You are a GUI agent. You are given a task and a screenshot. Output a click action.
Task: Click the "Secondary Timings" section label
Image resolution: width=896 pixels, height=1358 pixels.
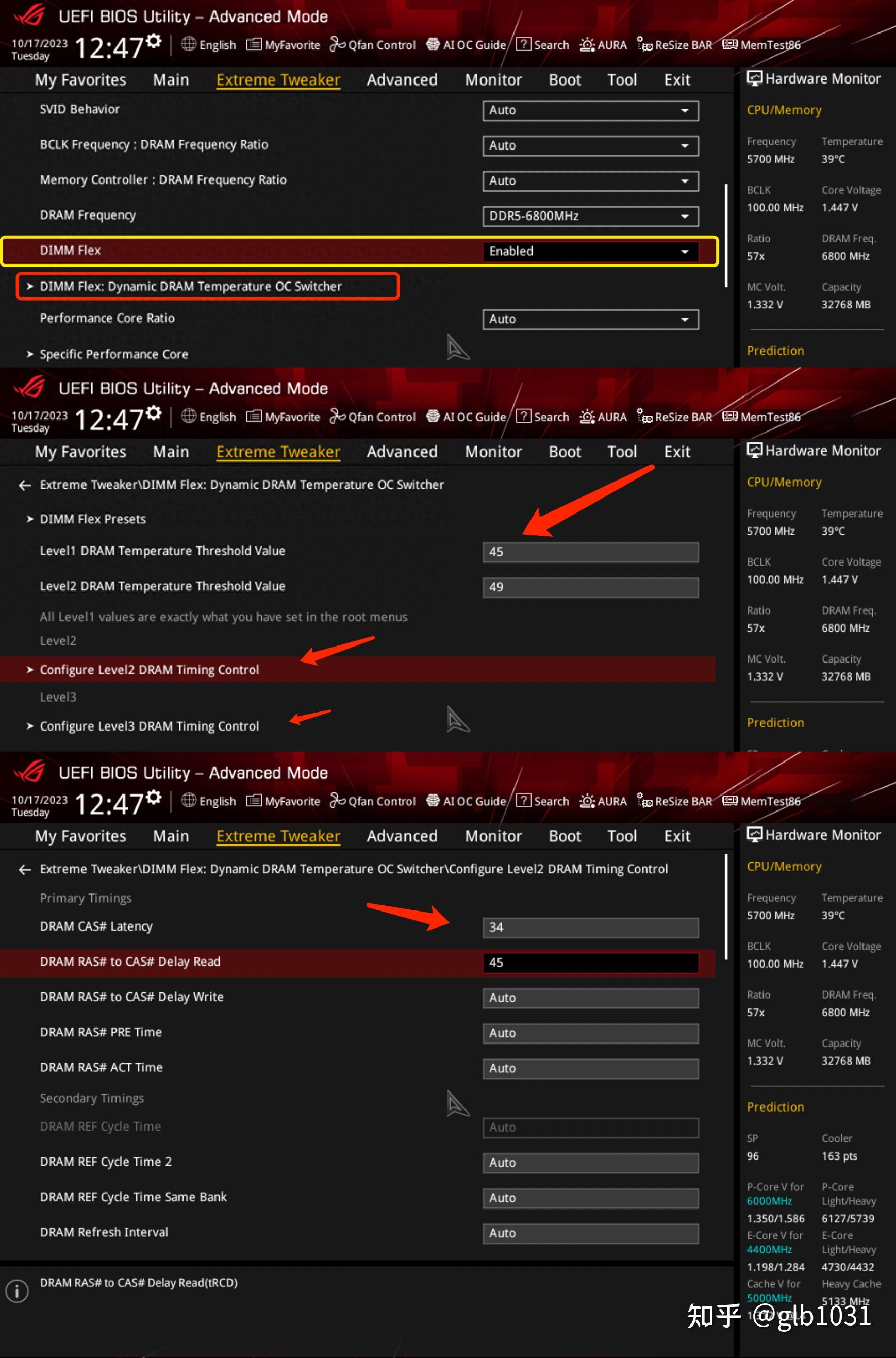click(x=92, y=1098)
